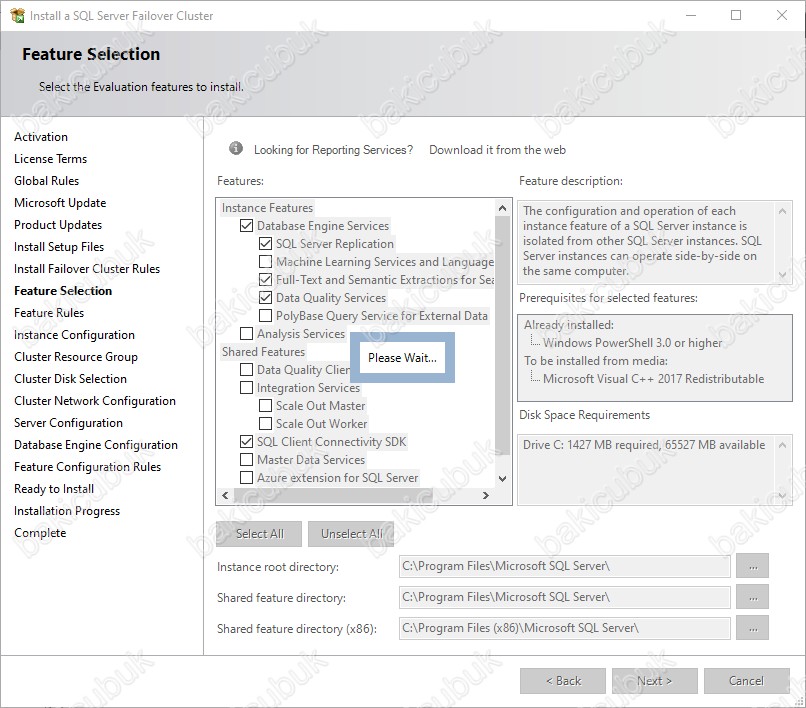The height and width of the screenshot is (708, 806).
Task: Select the Shared Features group header
Action: coord(263,352)
